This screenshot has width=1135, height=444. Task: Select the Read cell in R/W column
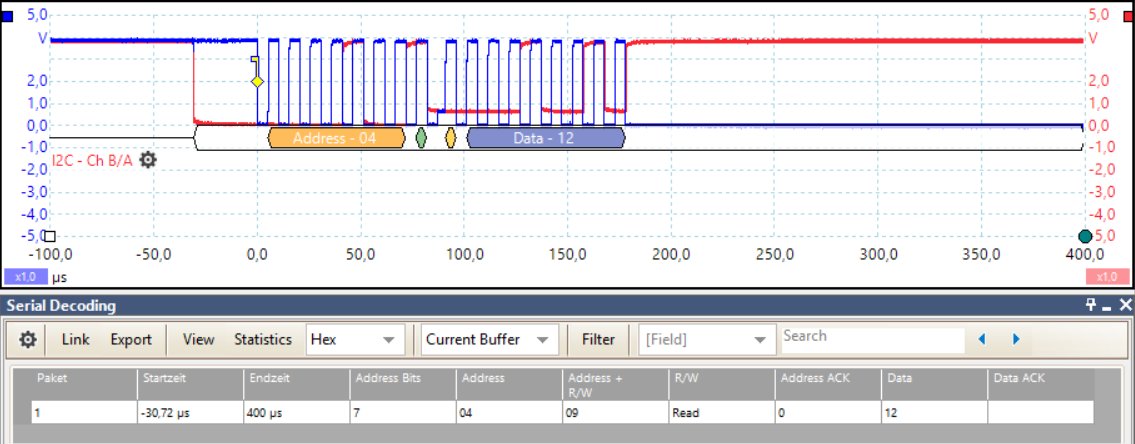tap(722, 413)
